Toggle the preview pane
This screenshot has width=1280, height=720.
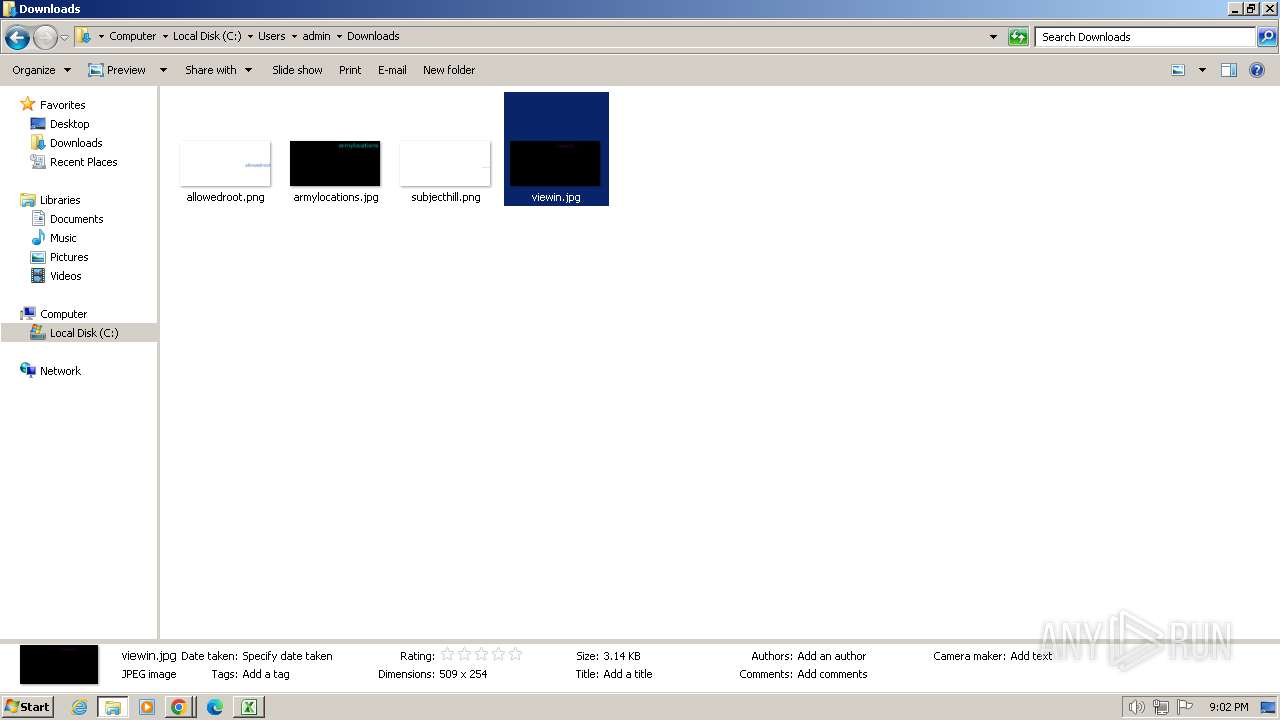tap(1229, 70)
